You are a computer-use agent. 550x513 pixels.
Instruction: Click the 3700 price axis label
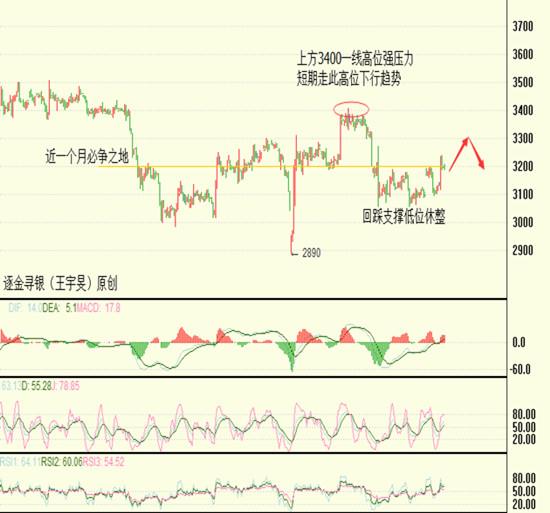(523, 26)
